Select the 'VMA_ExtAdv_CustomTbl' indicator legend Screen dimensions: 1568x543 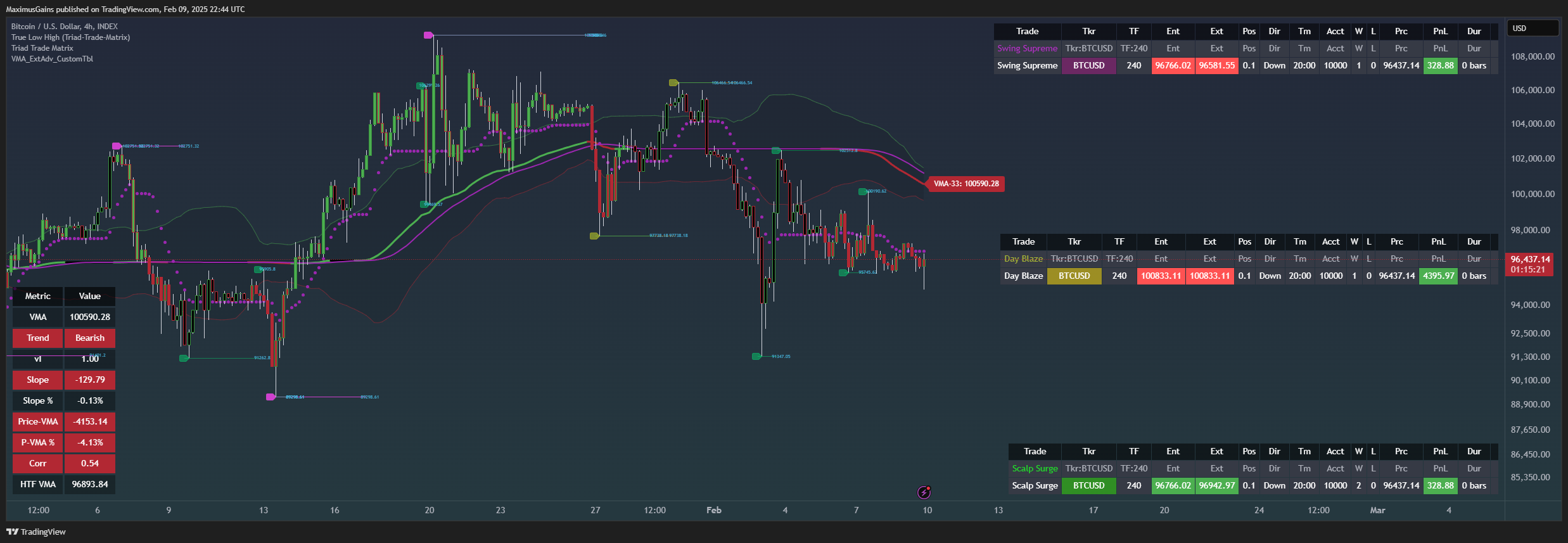coord(52,59)
